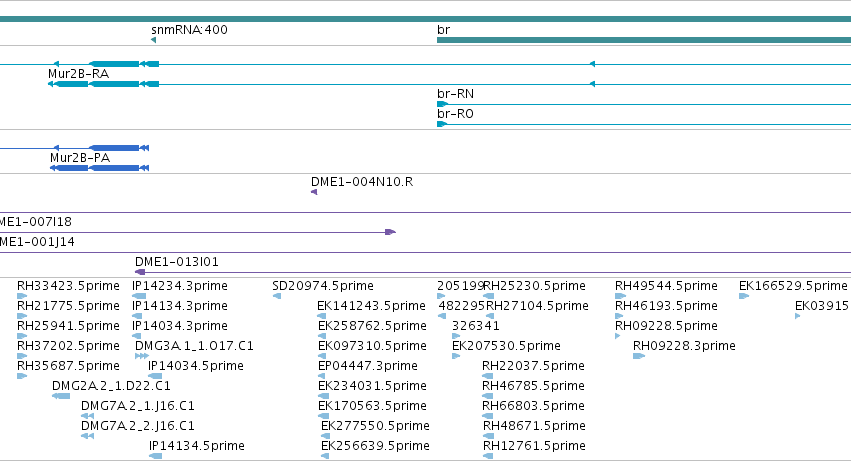Select the RH33423.5prime EST glyph
The width and height of the screenshot is (851, 461).
(x=22, y=296)
